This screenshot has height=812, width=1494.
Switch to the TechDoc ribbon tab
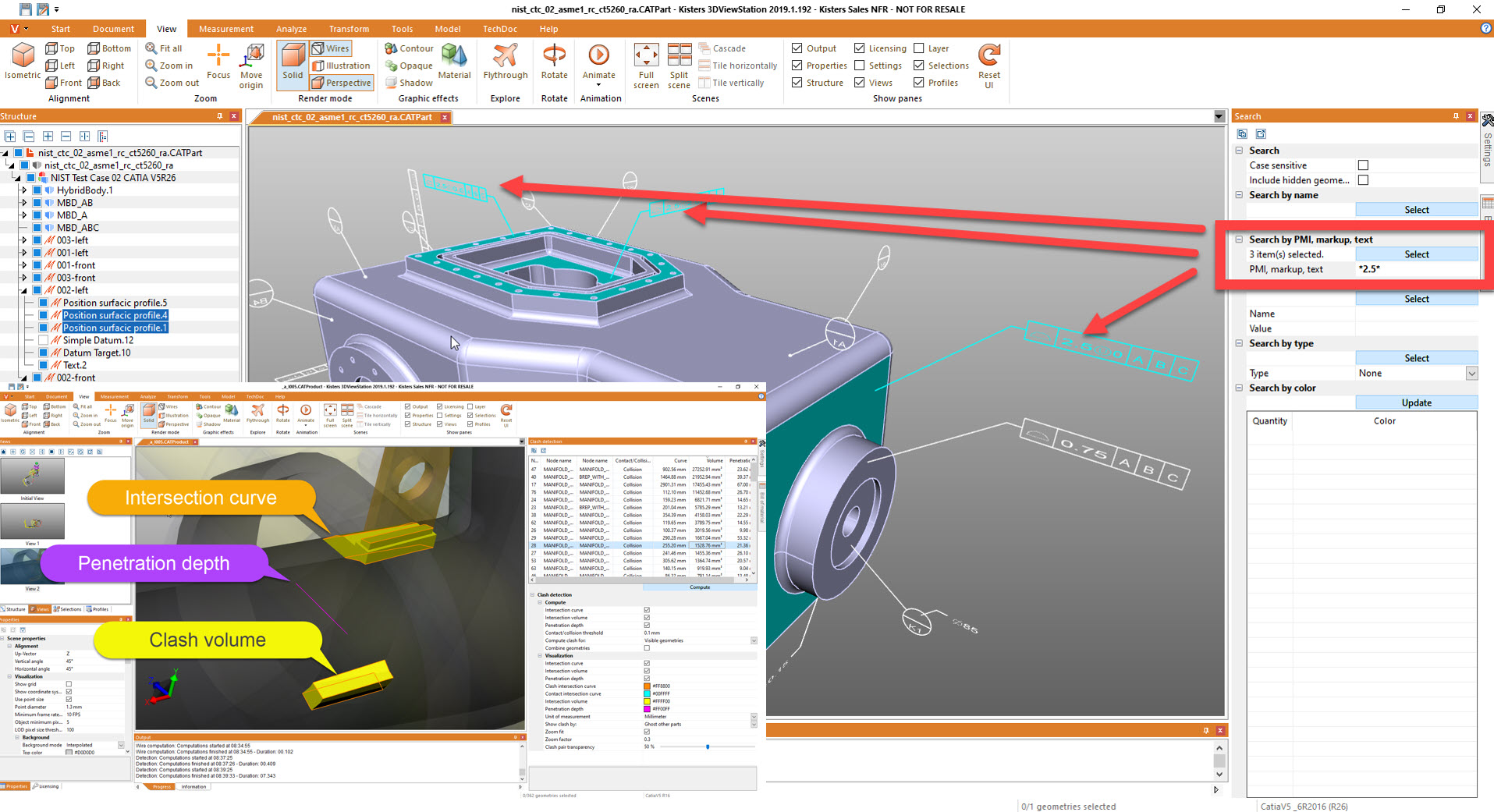(x=499, y=29)
